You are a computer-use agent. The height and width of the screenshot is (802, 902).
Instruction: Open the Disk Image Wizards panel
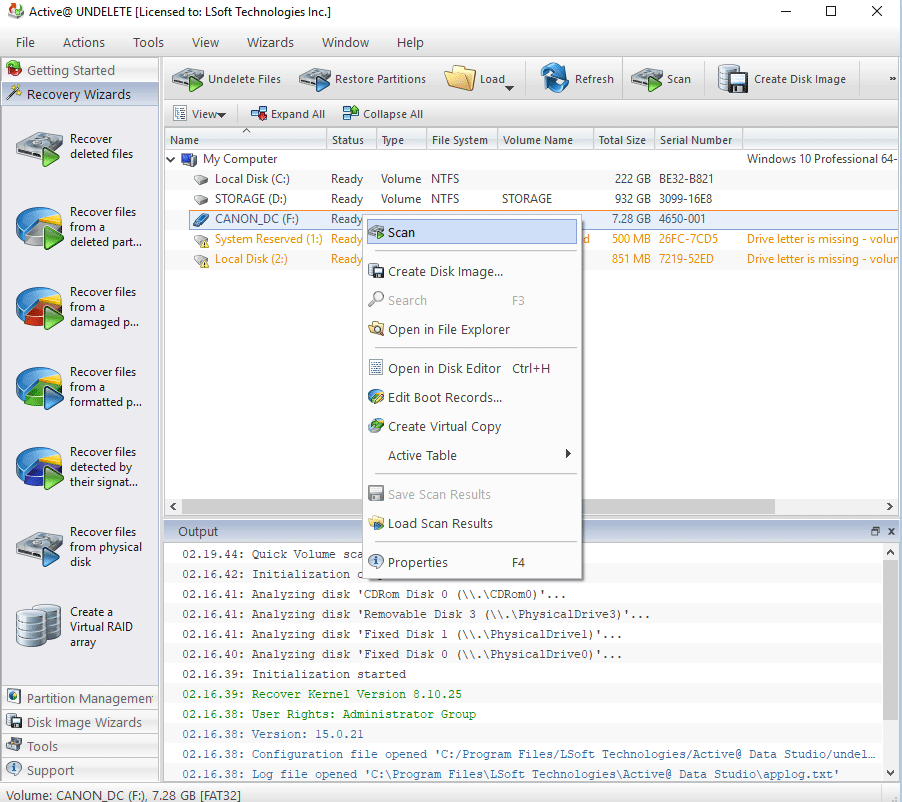coord(80,722)
